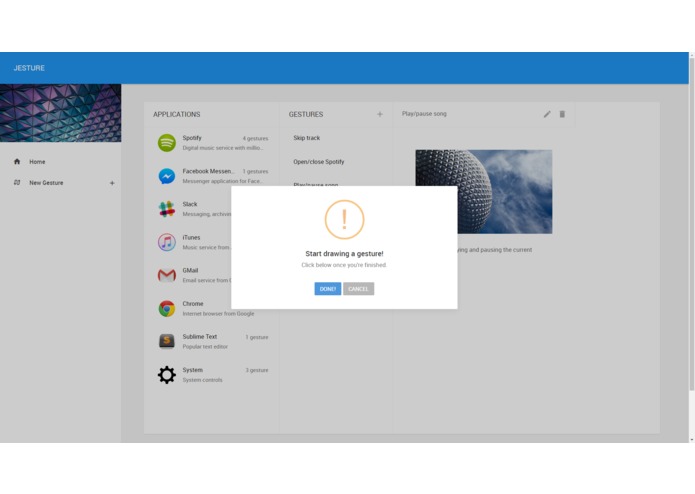This screenshot has height=494, width=695.
Task: Open the Skip track gesture
Action: click(307, 138)
